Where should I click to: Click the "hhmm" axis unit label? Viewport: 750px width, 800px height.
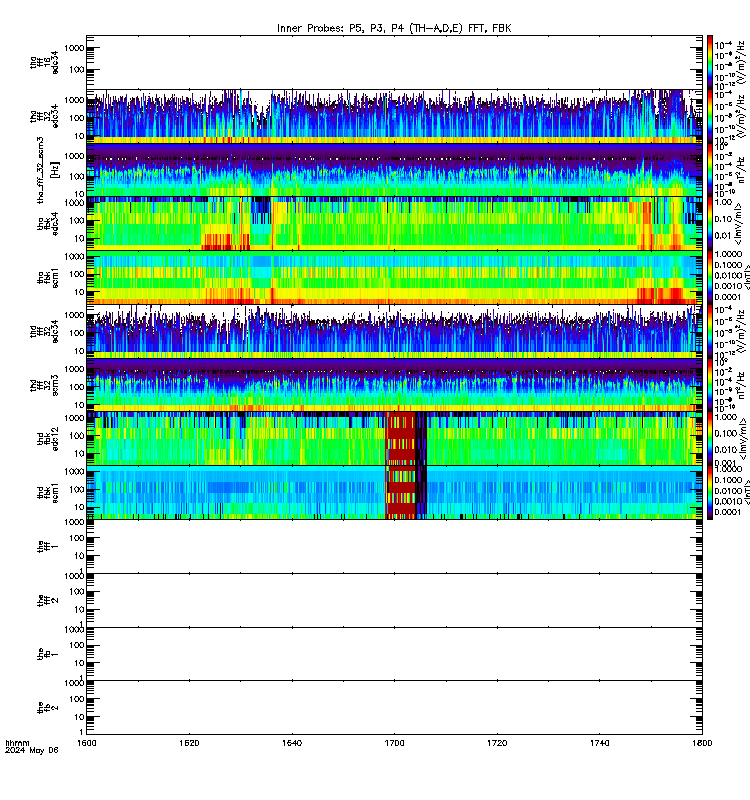(17, 743)
